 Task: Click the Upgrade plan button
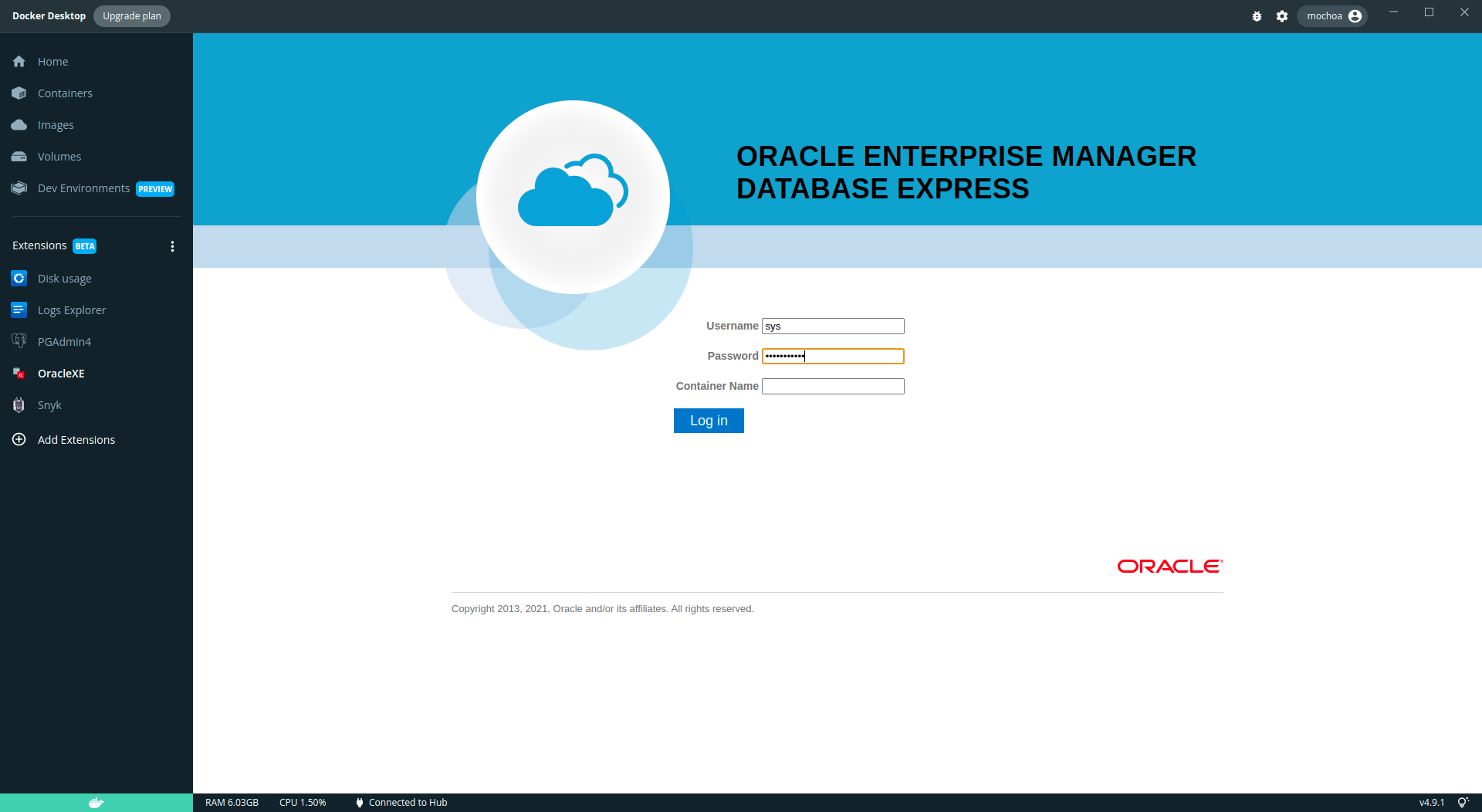coord(132,16)
